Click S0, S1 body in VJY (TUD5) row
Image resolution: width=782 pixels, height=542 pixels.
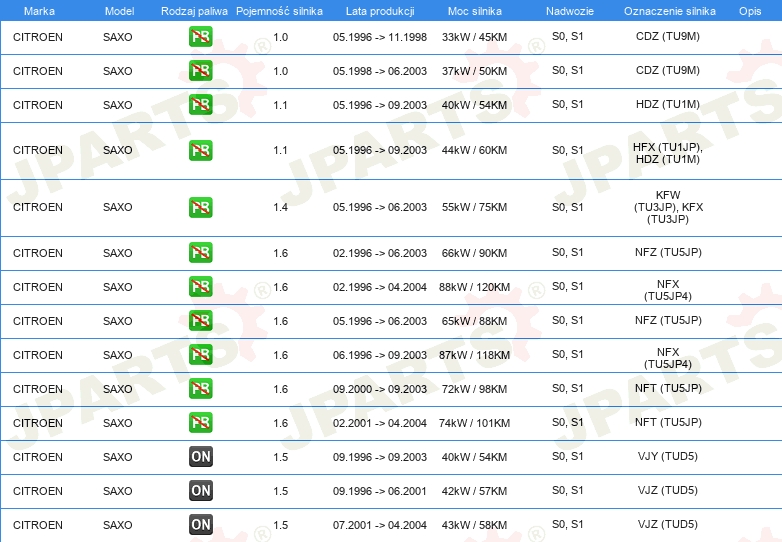pos(568,456)
